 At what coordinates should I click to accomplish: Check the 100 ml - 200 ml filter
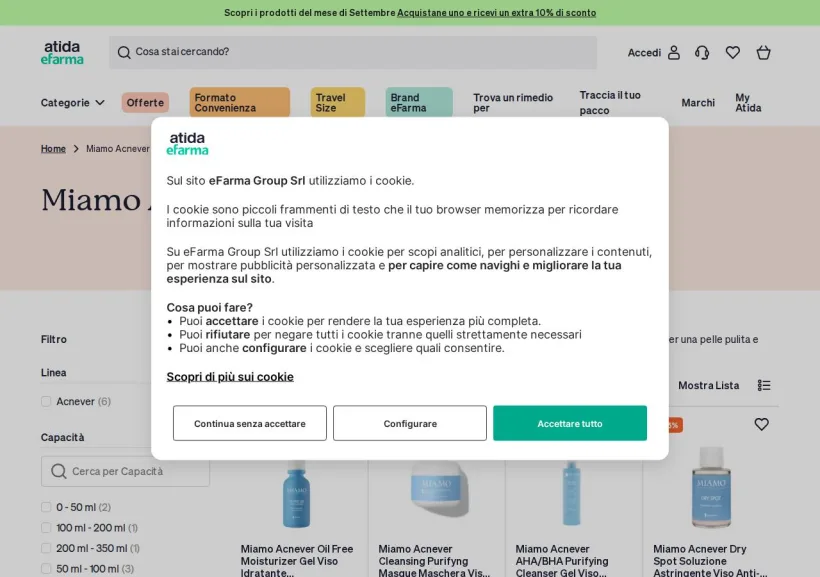(46, 528)
